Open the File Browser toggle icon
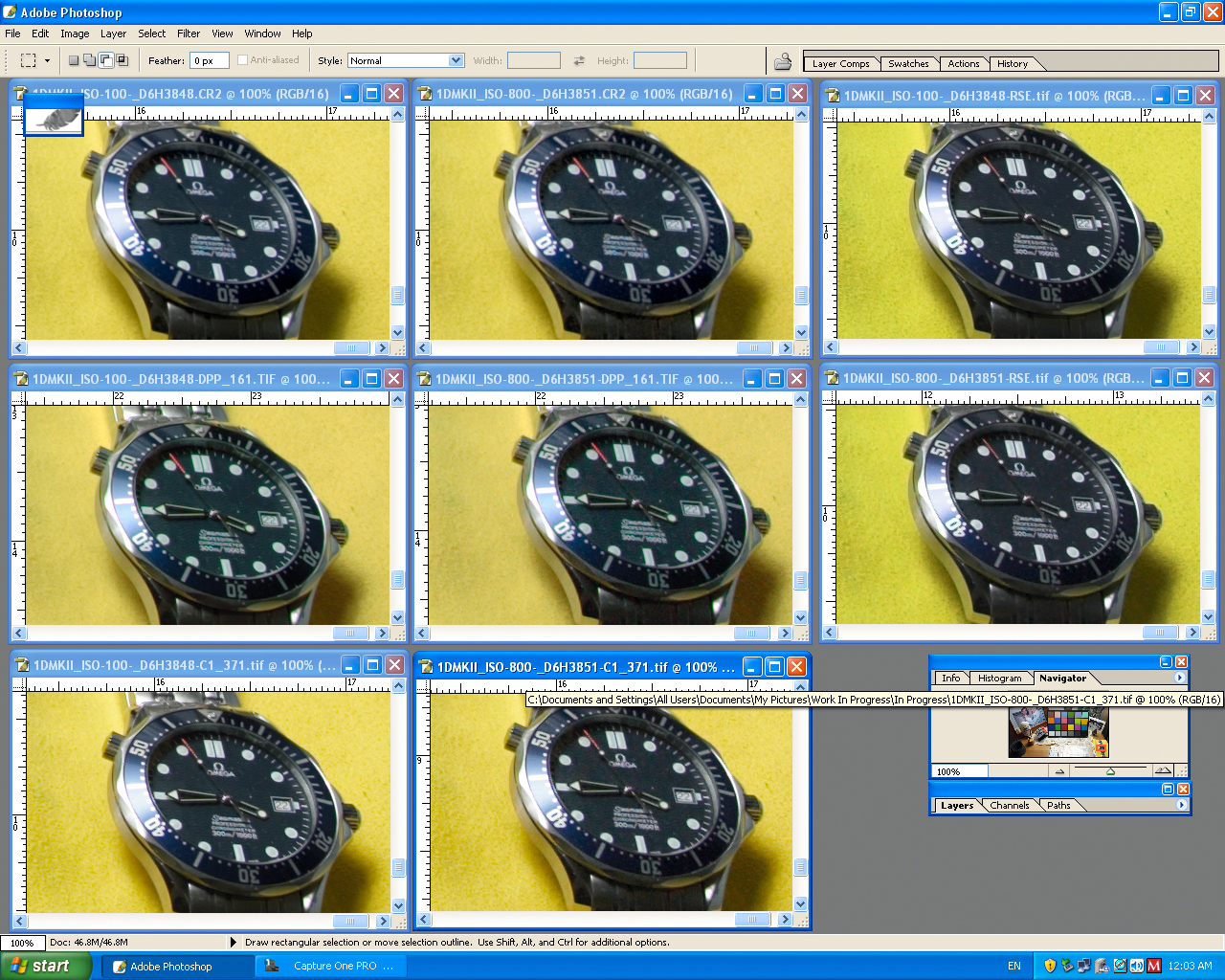Image resolution: width=1225 pixels, height=980 pixels. tap(783, 61)
